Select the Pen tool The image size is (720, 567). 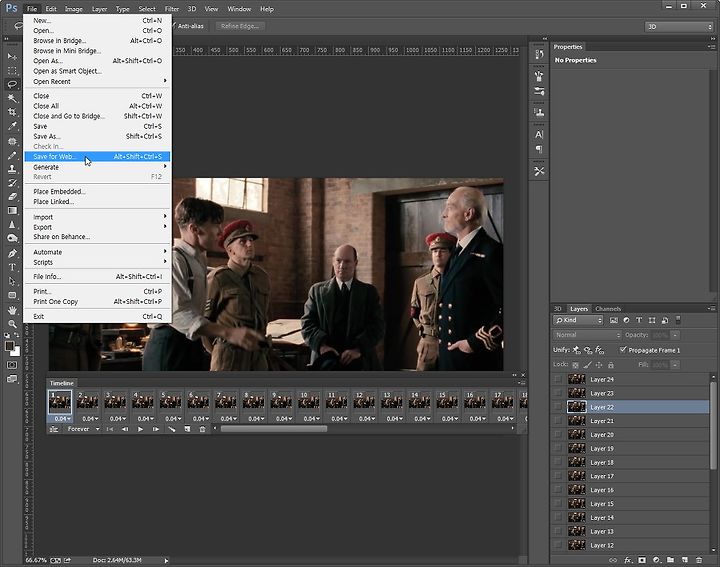pyautogui.click(x=12, y=253)
